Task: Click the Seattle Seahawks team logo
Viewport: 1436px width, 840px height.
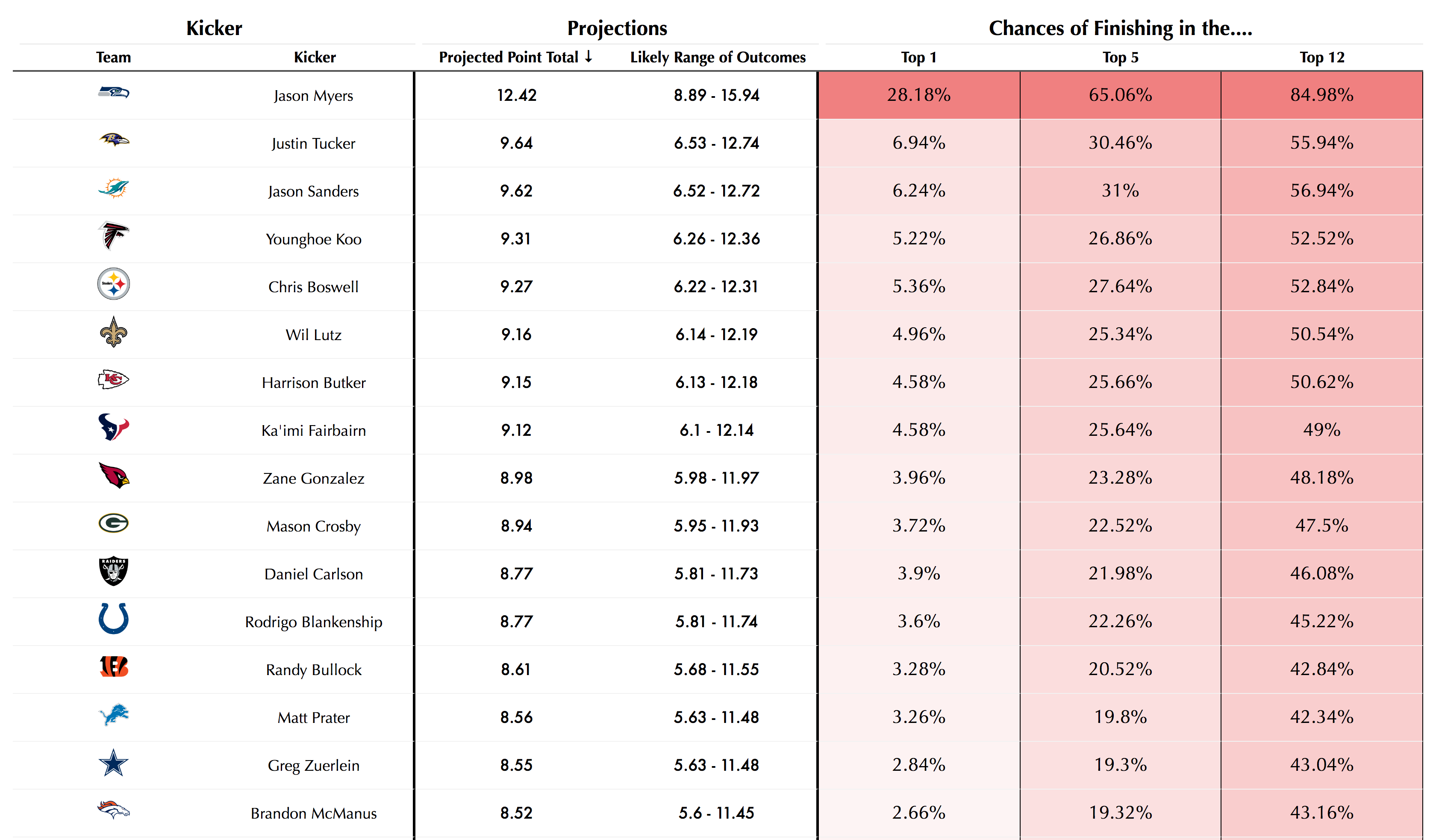Action: click(113, 92)
